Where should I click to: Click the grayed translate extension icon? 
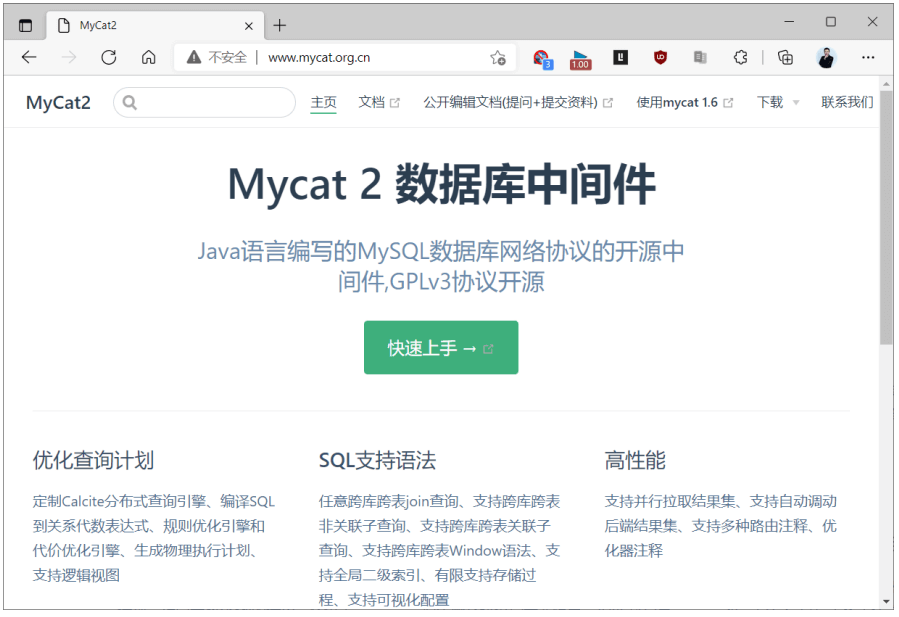700,57
